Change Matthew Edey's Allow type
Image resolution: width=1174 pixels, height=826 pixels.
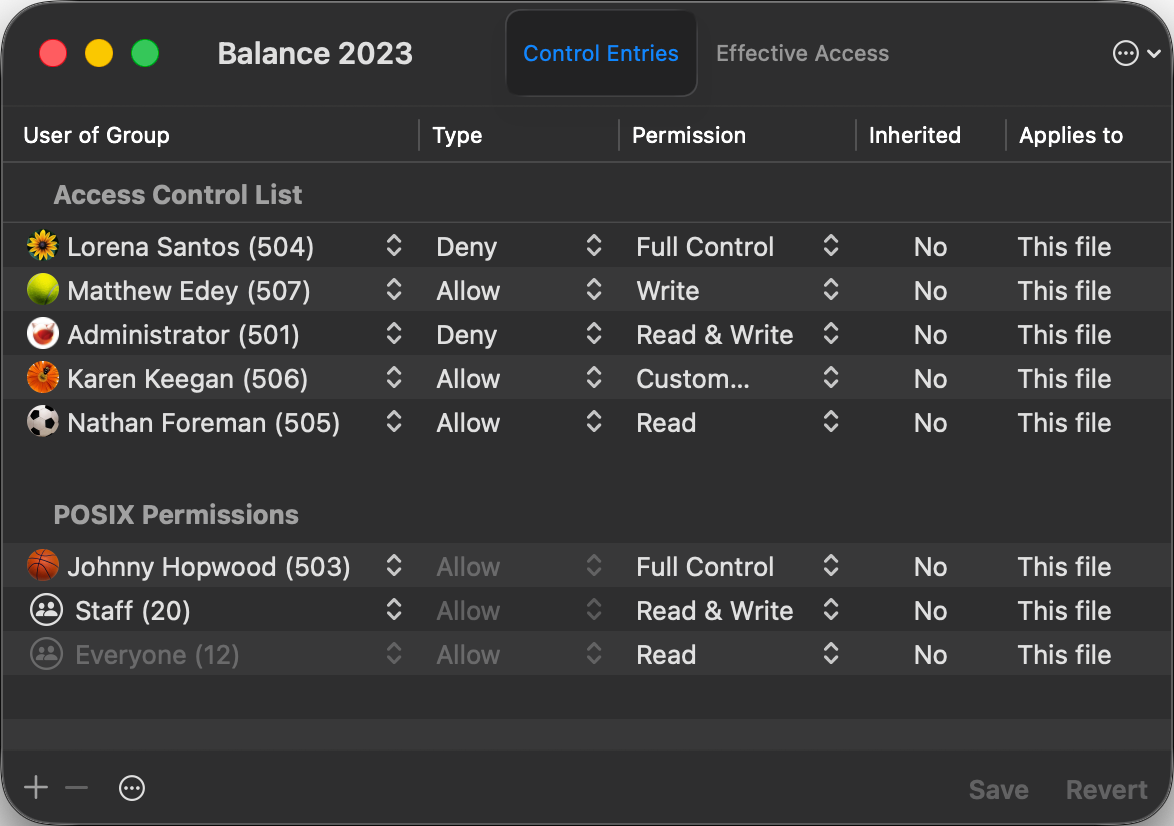click(x=594, y=290)
